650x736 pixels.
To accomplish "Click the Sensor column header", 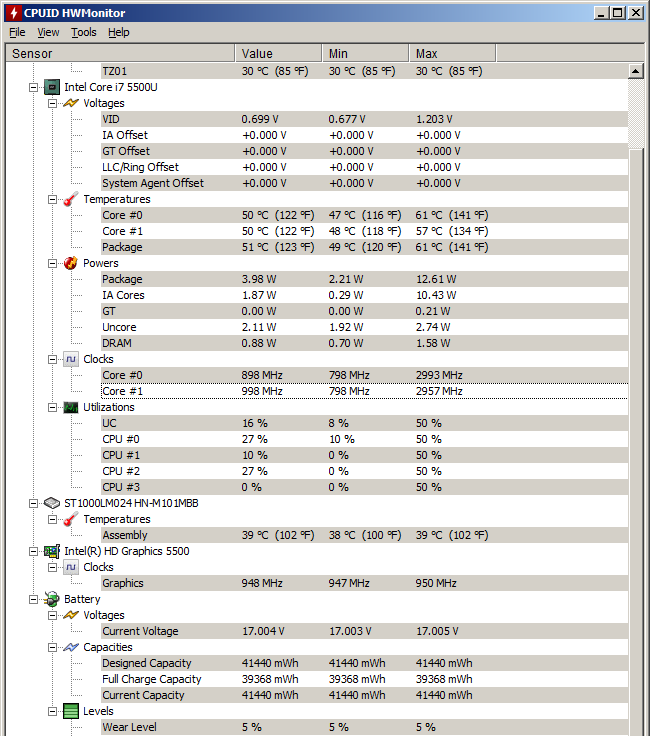I will (120, 54).
